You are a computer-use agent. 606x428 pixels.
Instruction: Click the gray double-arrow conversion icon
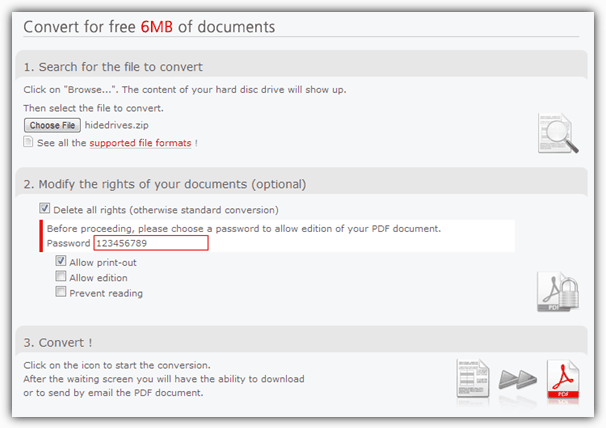point(518,379)
